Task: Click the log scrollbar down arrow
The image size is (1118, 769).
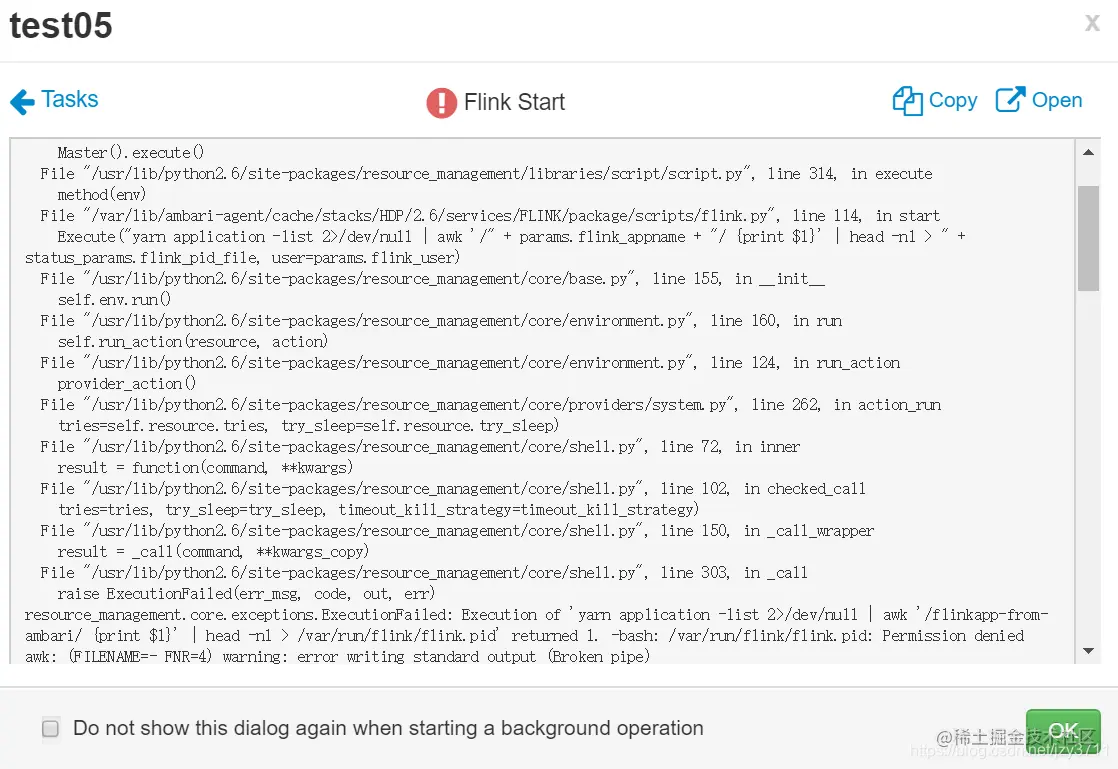Action: [x=1088, y=651]
